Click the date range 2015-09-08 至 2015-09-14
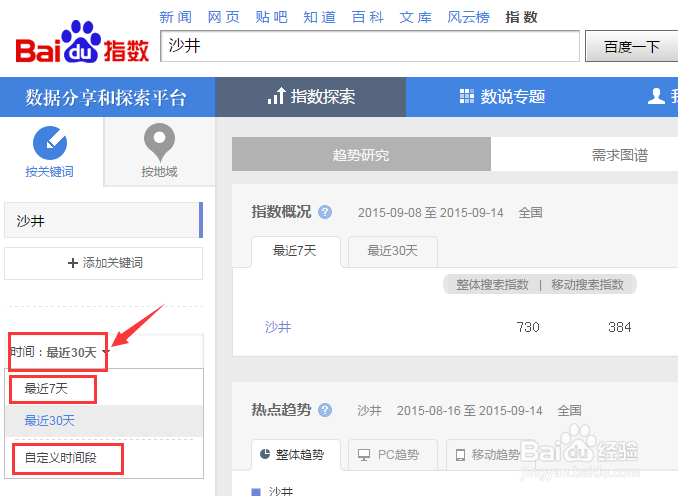This screenshot has height=496, width=678. coord(431,213)
